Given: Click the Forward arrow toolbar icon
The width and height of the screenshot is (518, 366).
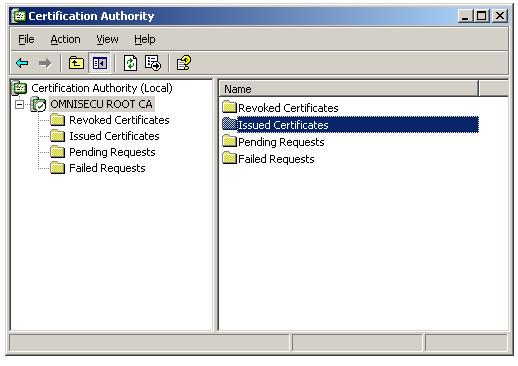Looking at the screenshot, I should click(45, 63).
